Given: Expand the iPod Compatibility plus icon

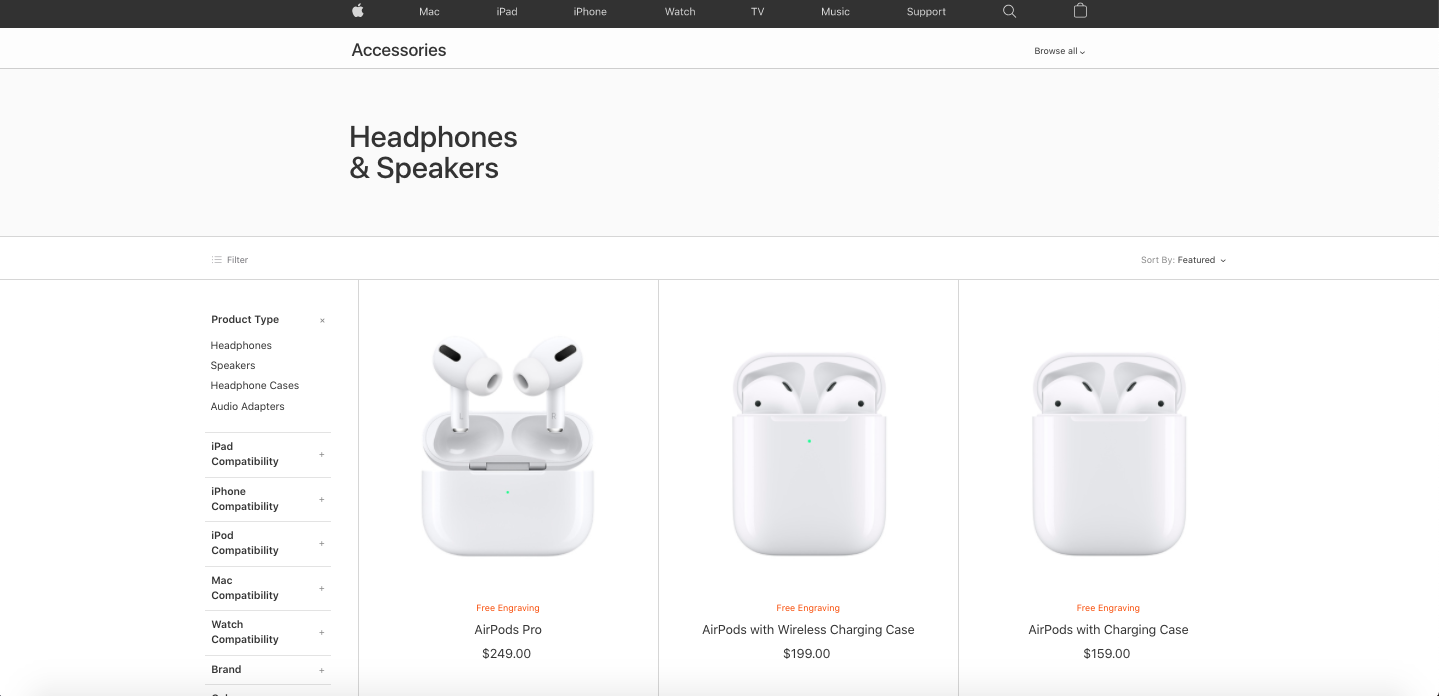Looking at the screenshot, I should point(322,544).
